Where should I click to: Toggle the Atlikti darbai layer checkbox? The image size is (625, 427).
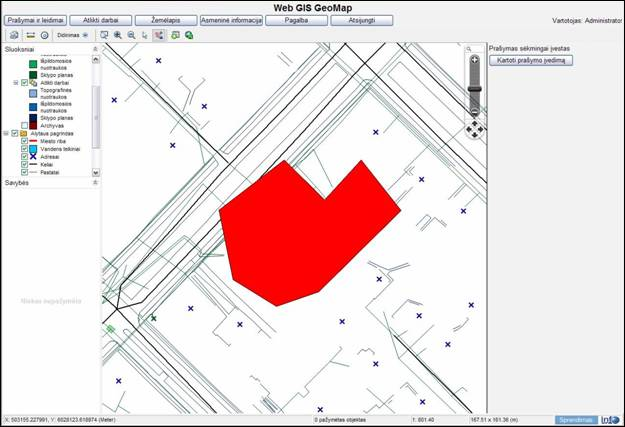(24, 83)
